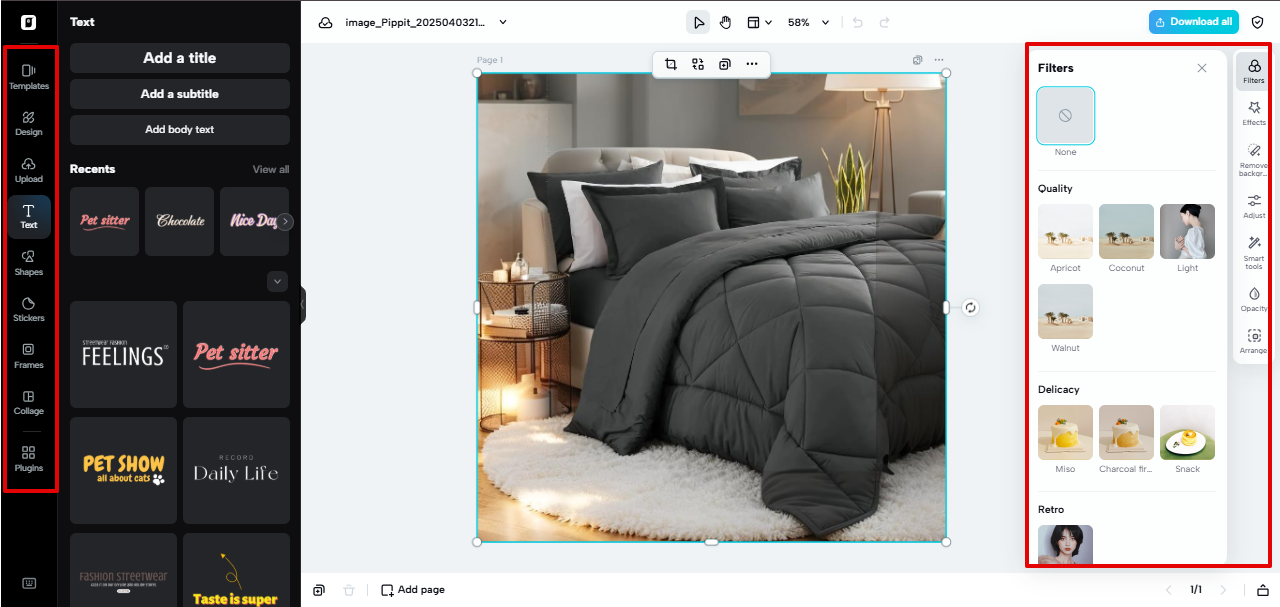Click the crop tool above the image
Image resolution: width=1280 pixels, height=607 pixels.
click(671, 64)
